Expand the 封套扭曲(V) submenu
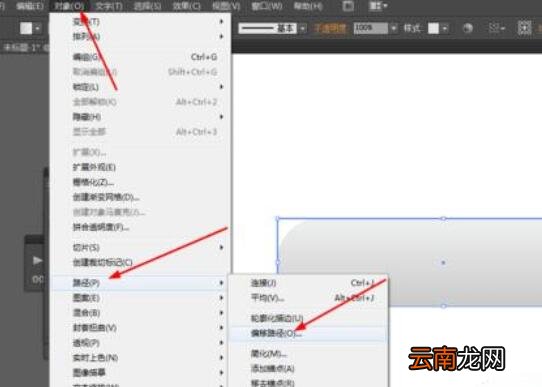The width and height of the screenshot is (542, 387). (x=140, y=328)
